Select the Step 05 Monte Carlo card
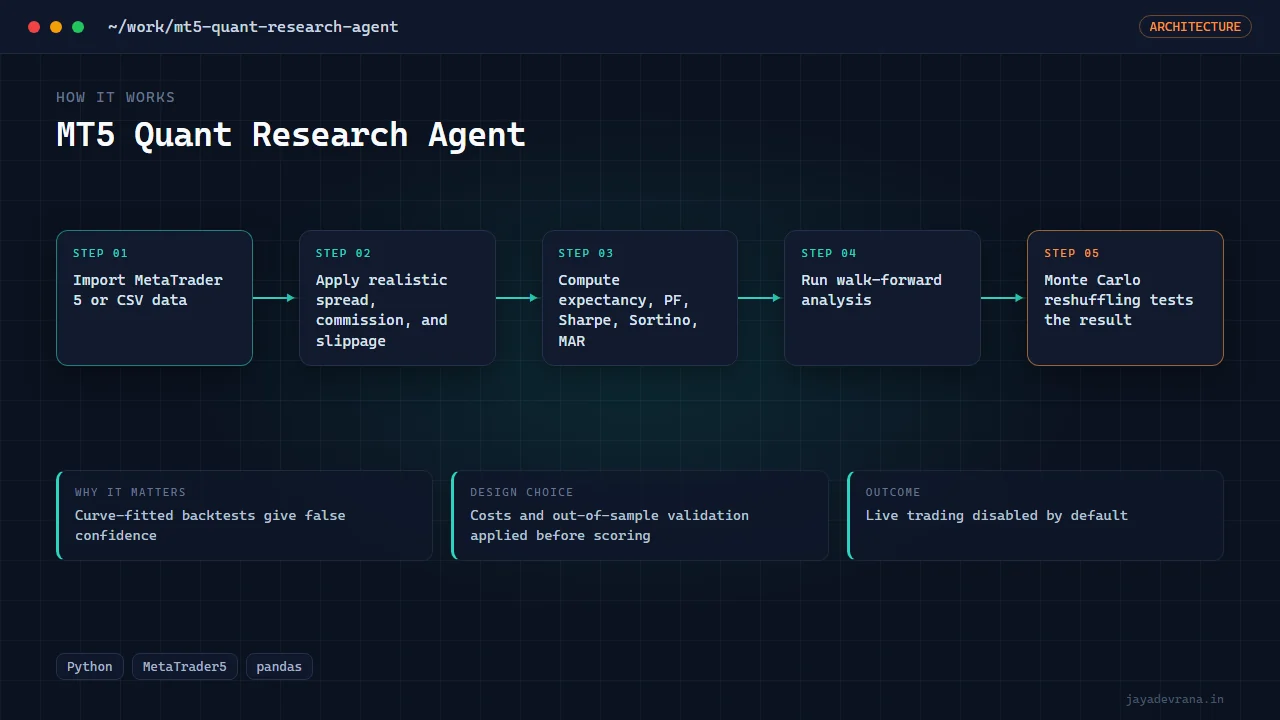The width and height of the screenshot is (1280, 720). coord(1125,298)
